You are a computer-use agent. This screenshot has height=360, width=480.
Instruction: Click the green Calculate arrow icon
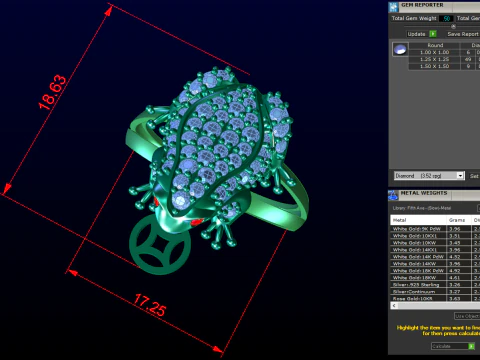471,346
